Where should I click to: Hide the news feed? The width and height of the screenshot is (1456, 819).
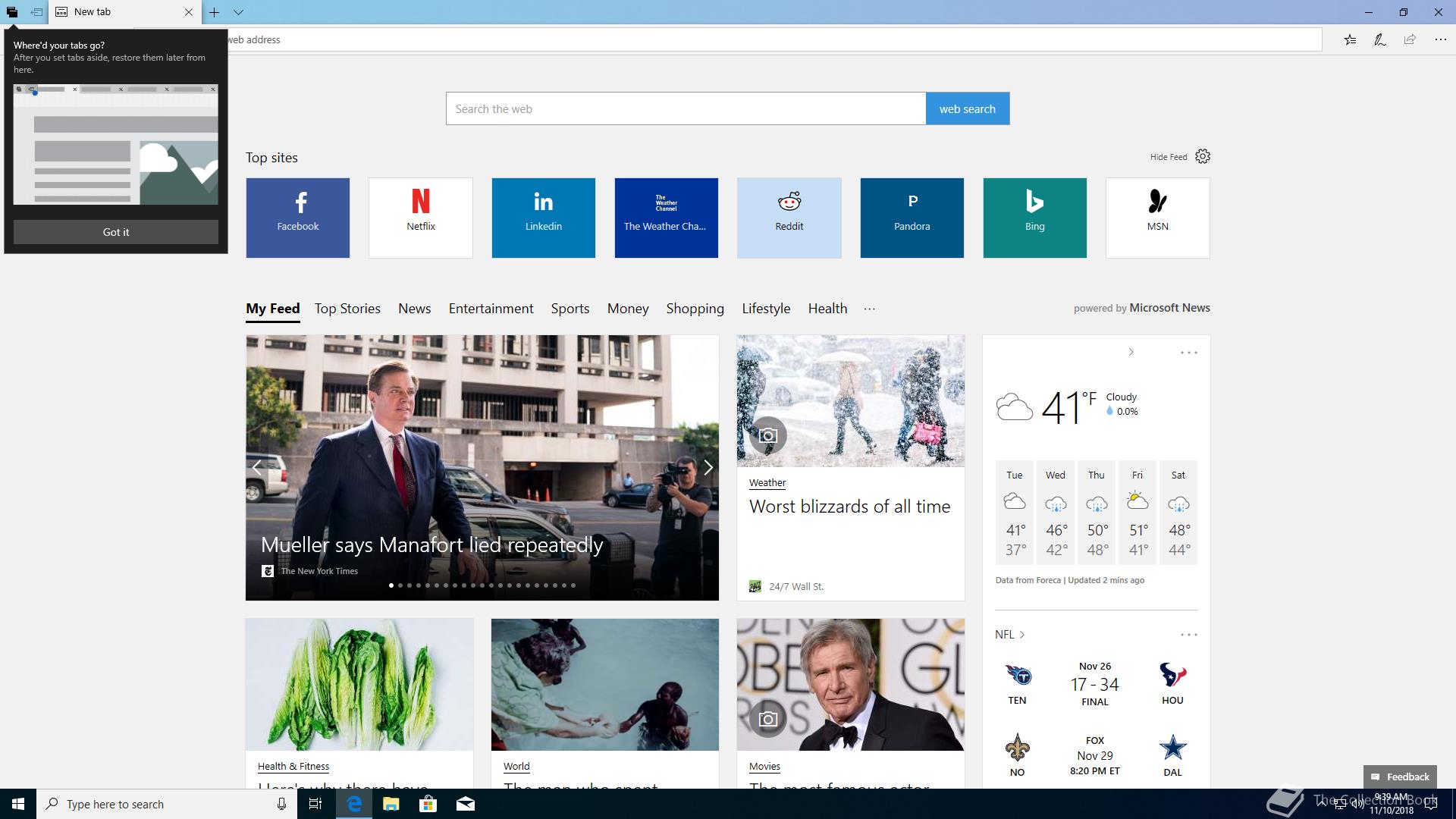[x=1168, y=157]
